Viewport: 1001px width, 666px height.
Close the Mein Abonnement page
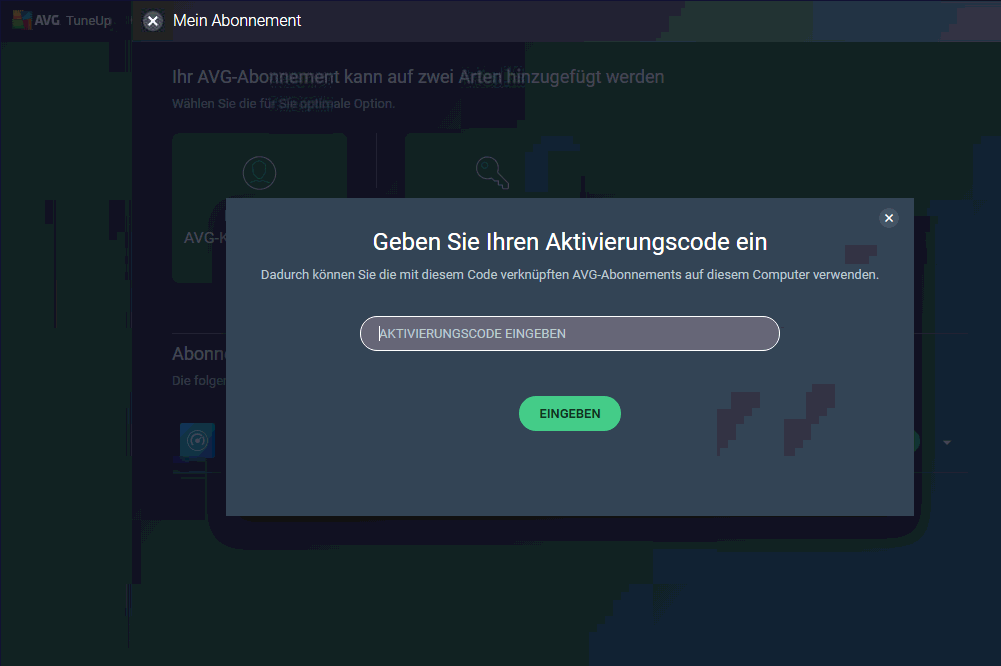click(x=153, y=21)
